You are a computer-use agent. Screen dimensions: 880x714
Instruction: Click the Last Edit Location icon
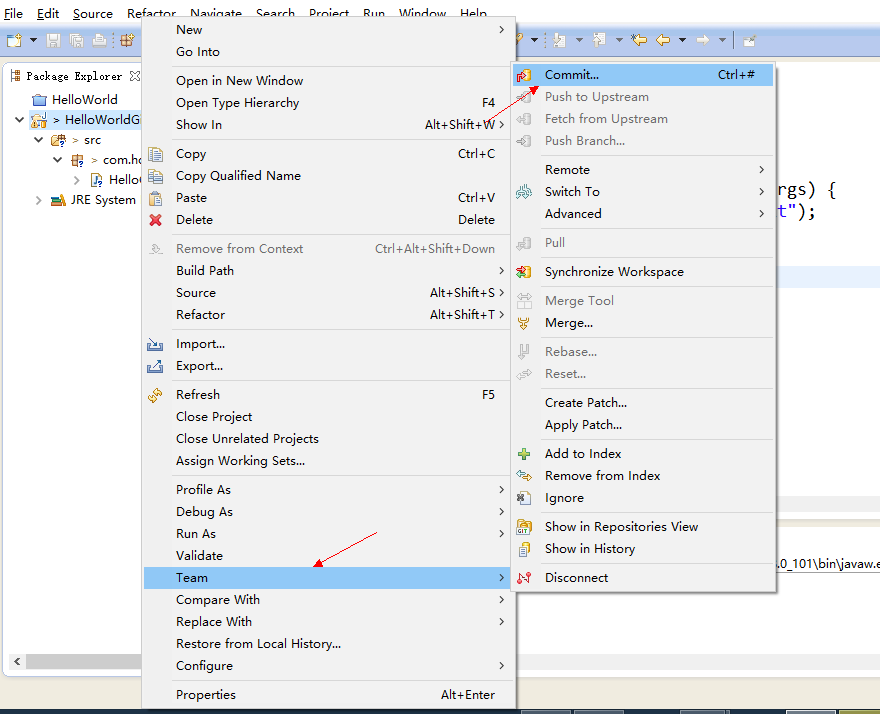639,40
